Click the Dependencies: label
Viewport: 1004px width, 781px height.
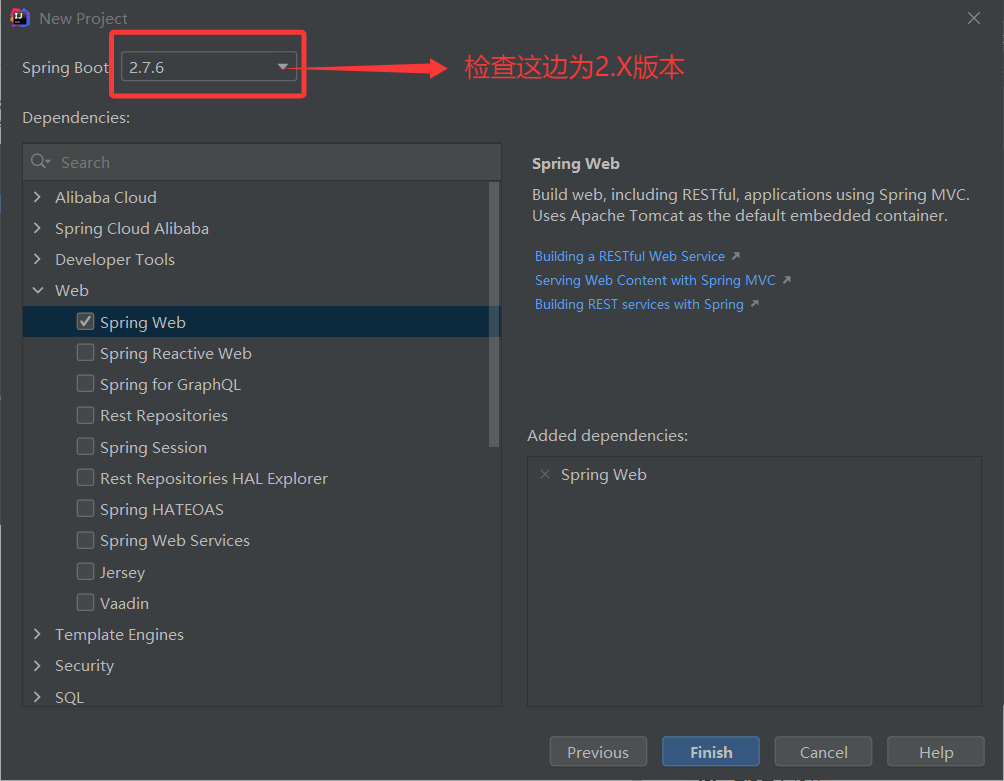(76, 118)
